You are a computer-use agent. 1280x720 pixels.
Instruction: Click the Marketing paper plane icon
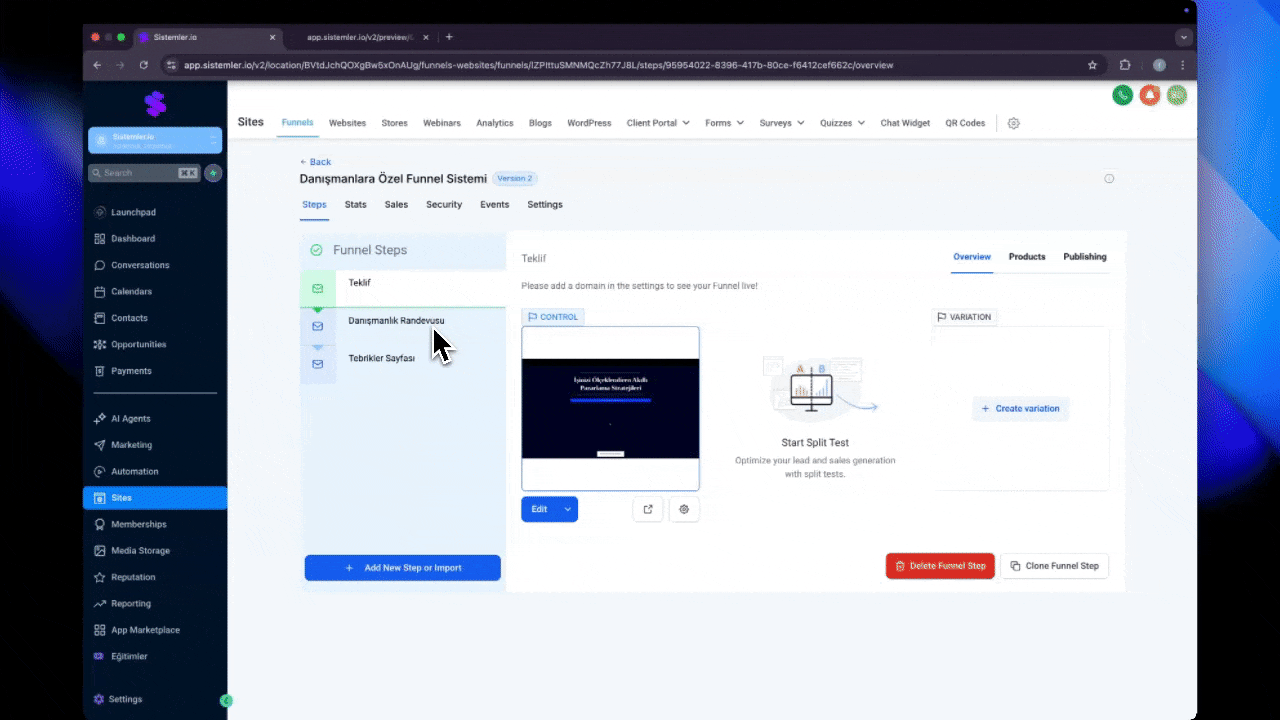click(100, 445)
